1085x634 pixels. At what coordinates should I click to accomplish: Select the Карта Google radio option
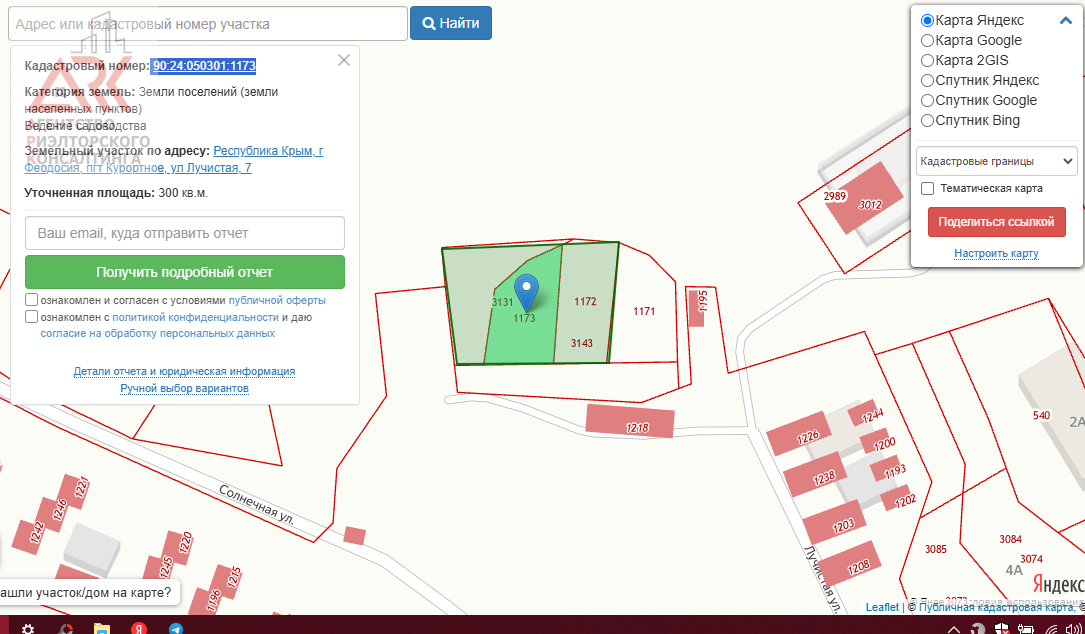point(927,40)
